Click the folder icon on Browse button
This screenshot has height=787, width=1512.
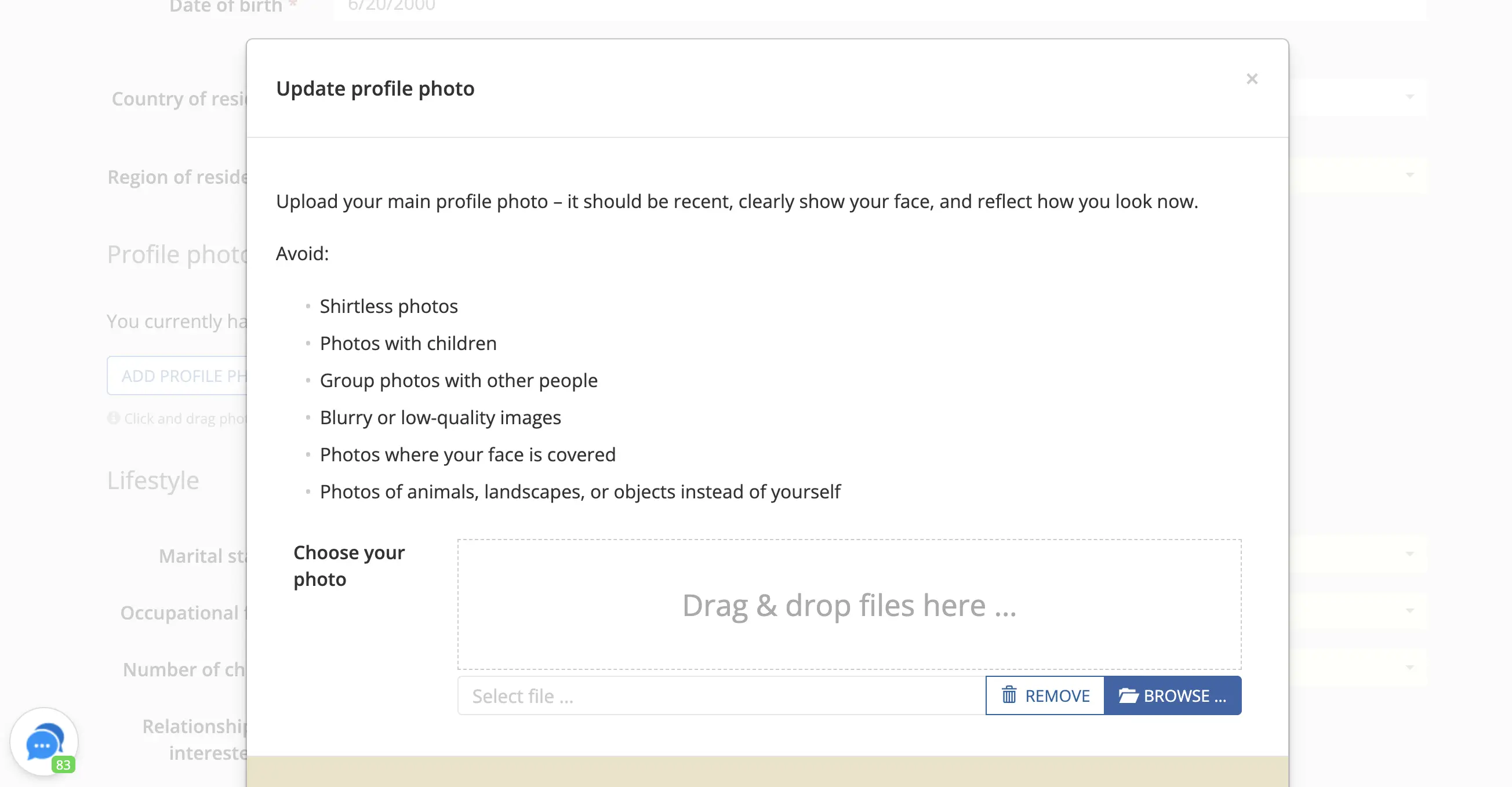point(1128,695)
